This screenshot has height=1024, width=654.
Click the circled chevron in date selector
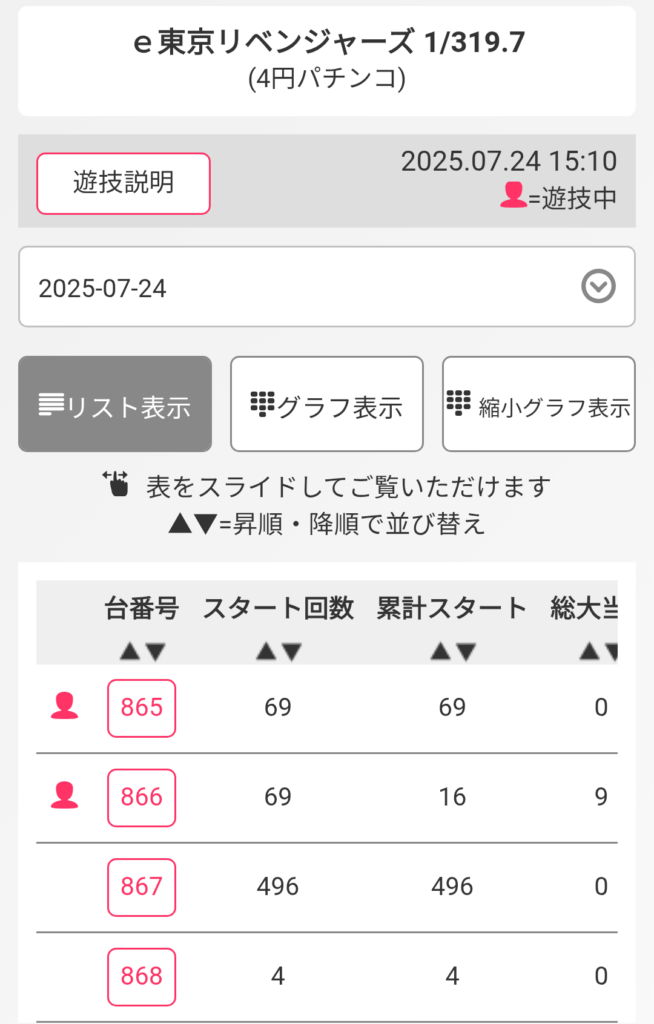598,286
